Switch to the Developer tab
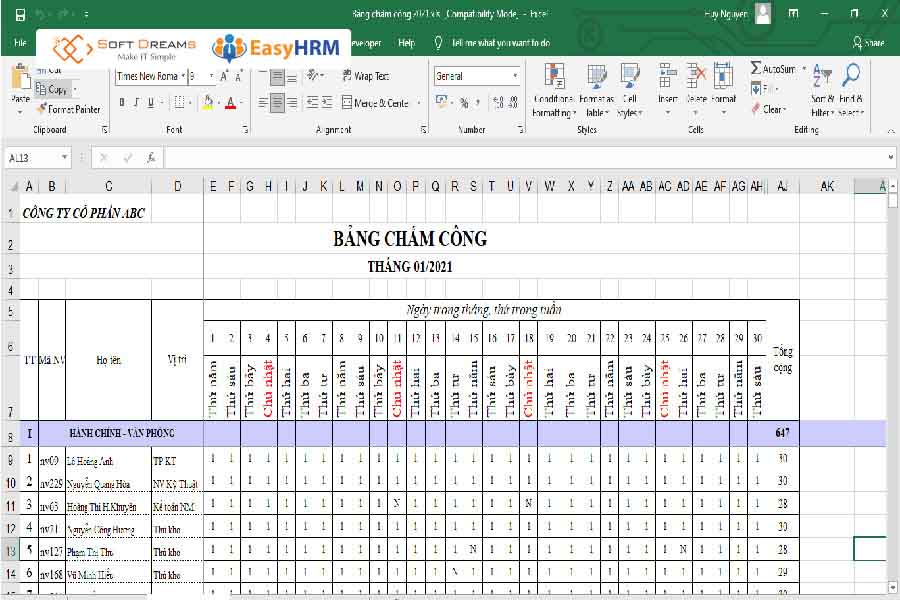 [365, 44]
